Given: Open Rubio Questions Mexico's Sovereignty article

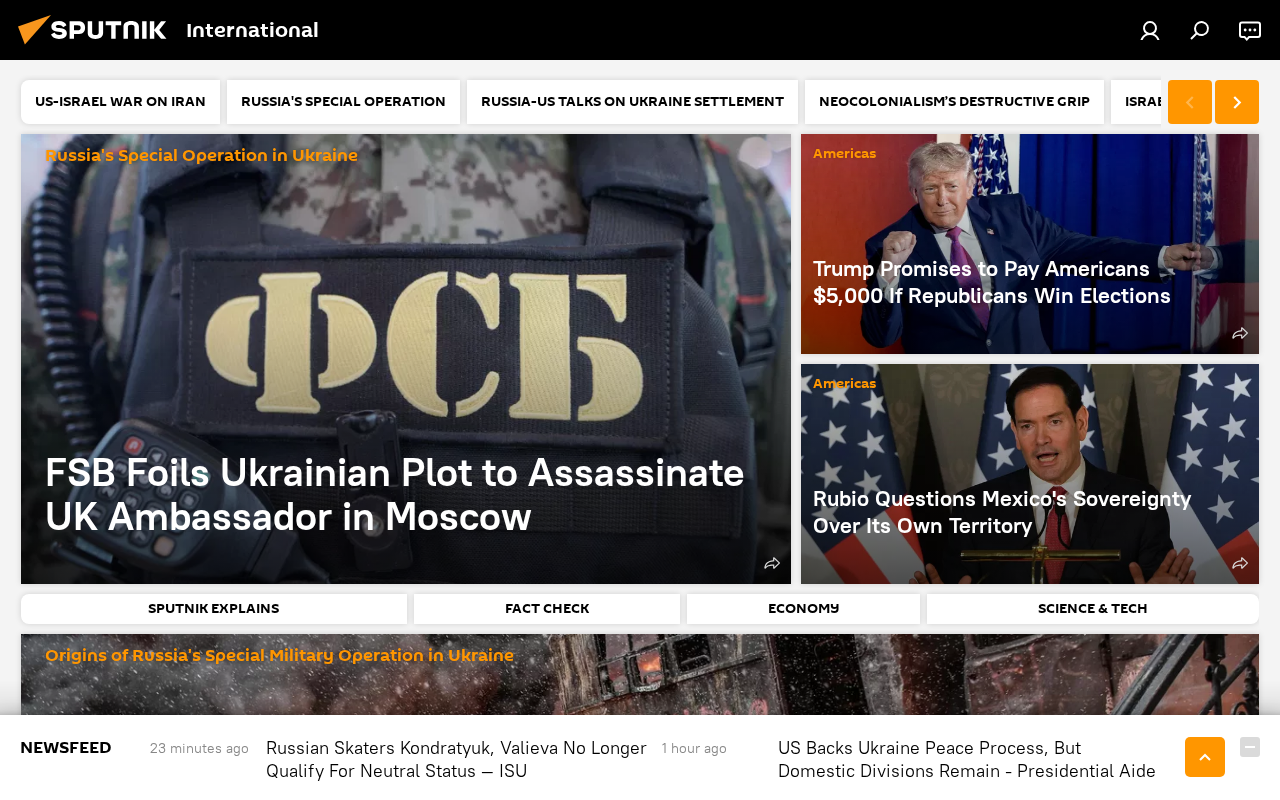Looking at the screenshot, I should [x=1002, y=512].
